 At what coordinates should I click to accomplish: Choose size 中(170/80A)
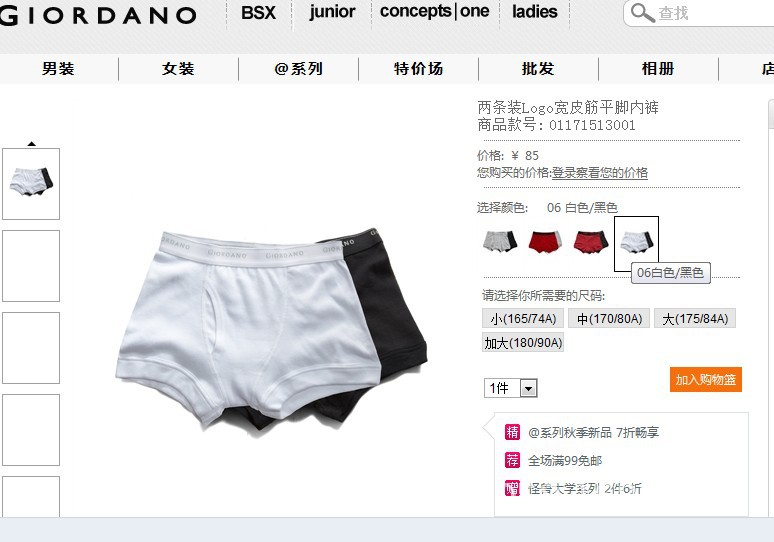609,318
